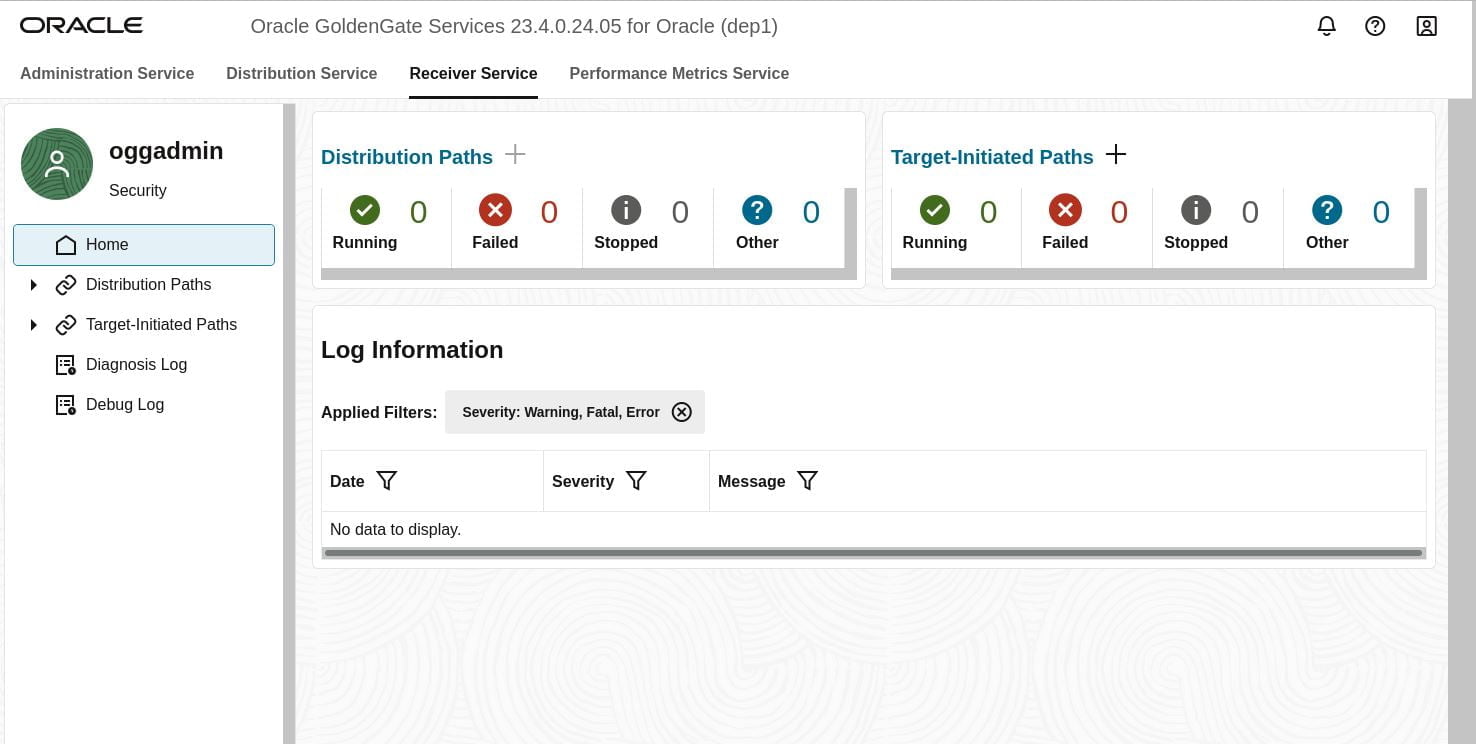
Task: Open the Severity column filter funnel
Action: 636,481
